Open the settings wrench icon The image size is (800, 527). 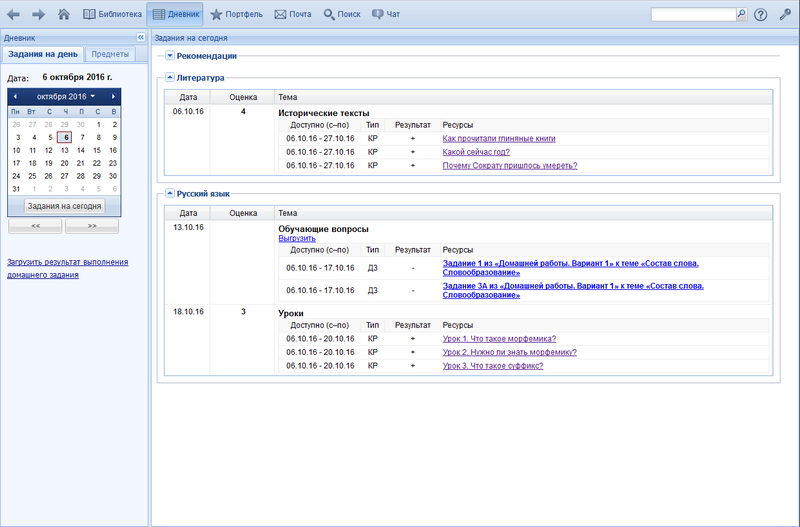785,15
